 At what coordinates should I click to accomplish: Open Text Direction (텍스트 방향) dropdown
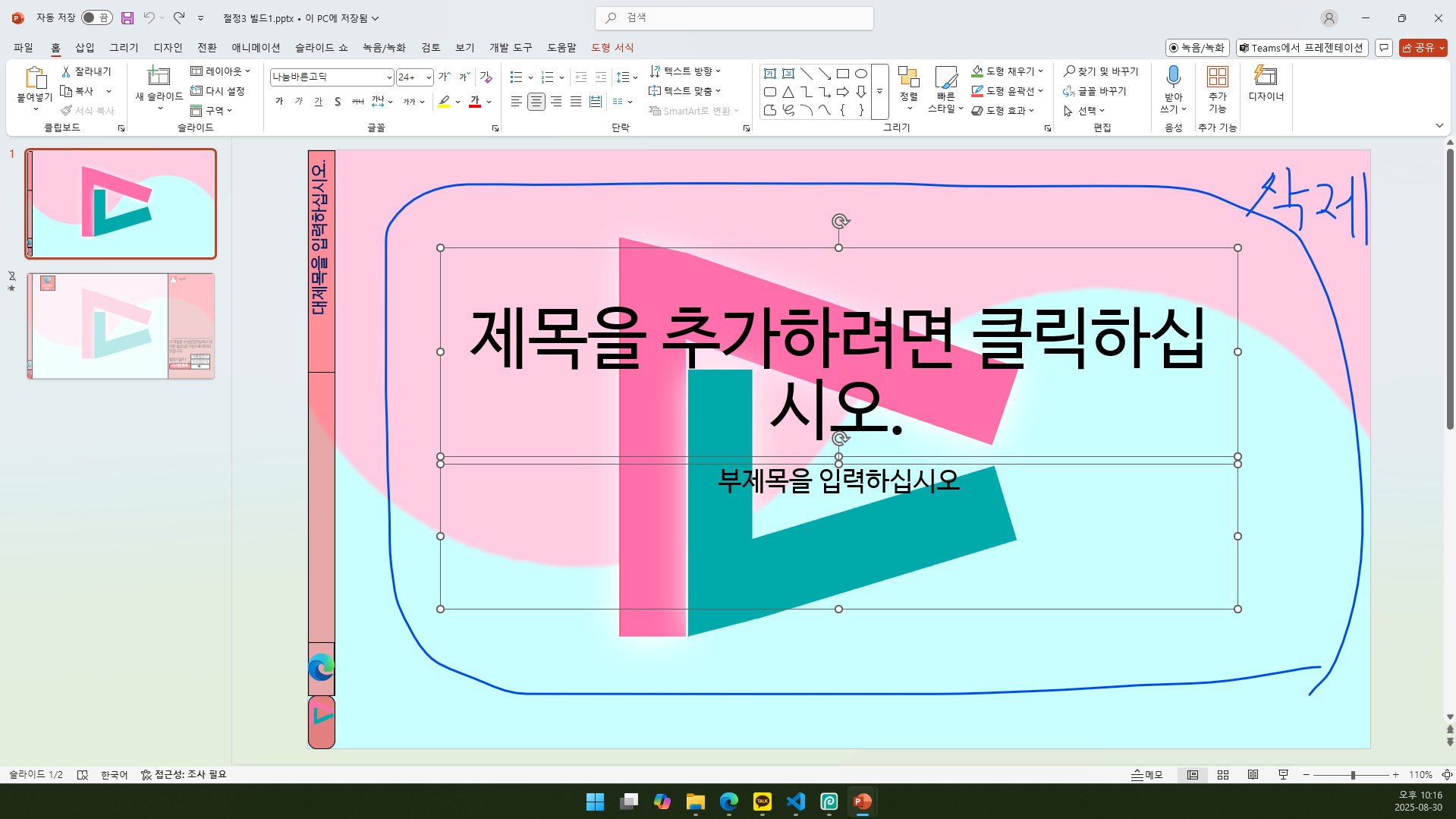685,71
